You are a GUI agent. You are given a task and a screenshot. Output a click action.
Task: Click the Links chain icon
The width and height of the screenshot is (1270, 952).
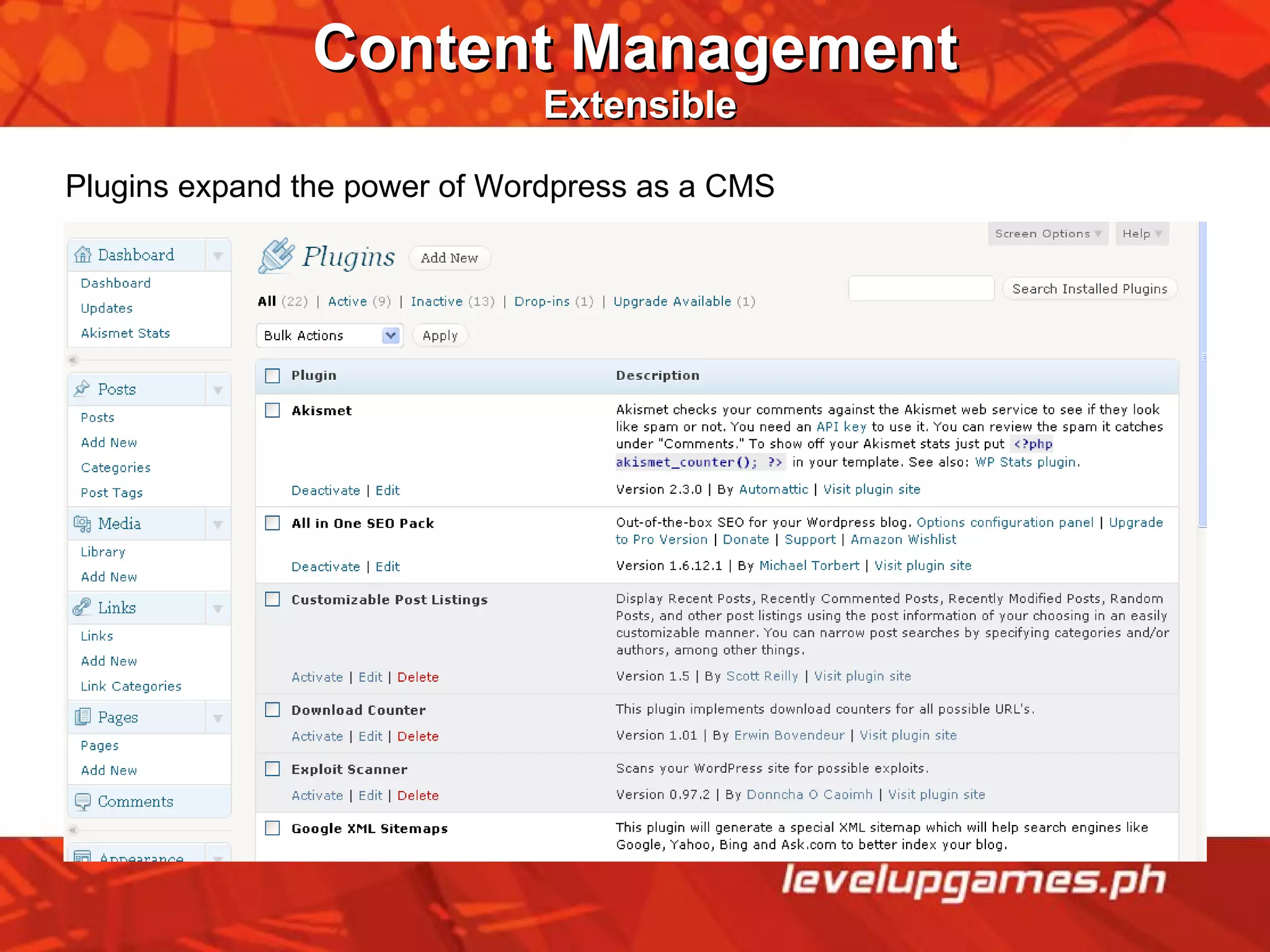pos(82,607)
